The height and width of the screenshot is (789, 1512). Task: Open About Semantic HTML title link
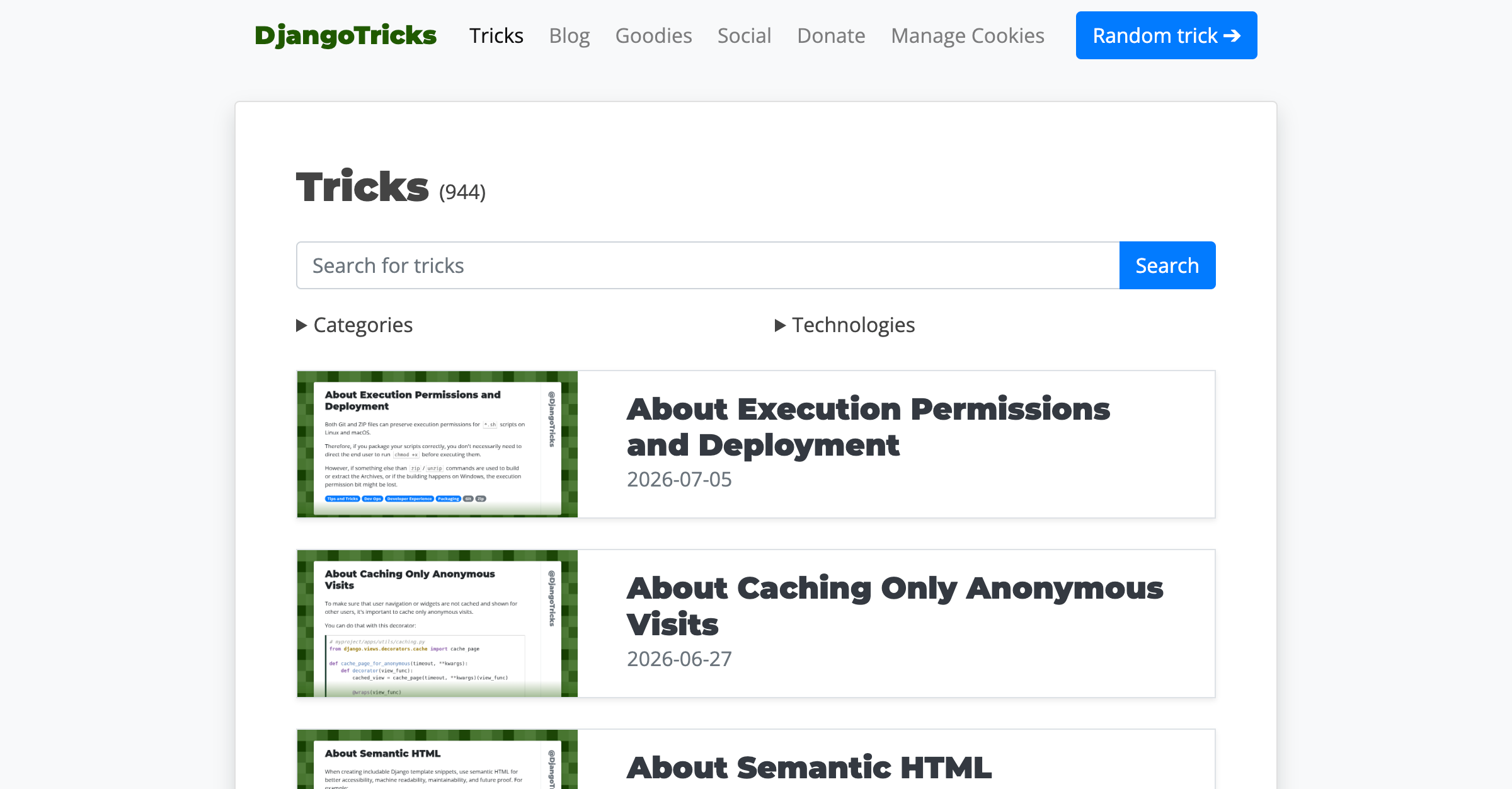pyautogui.click(x=809, y=768)
